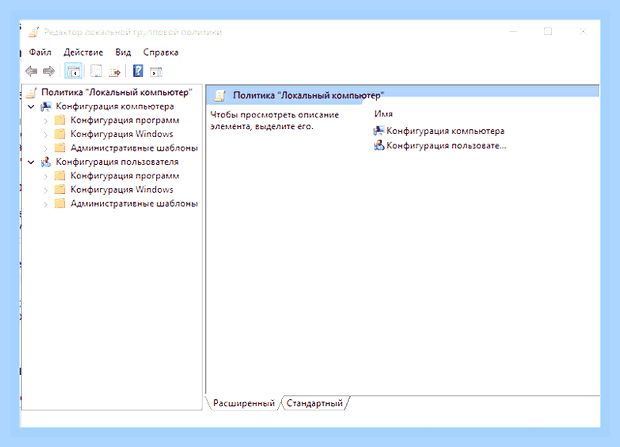This screenshot has height=447, width=620.
Task: Click the computer icon in right pane list
Action: coord(379,131)
